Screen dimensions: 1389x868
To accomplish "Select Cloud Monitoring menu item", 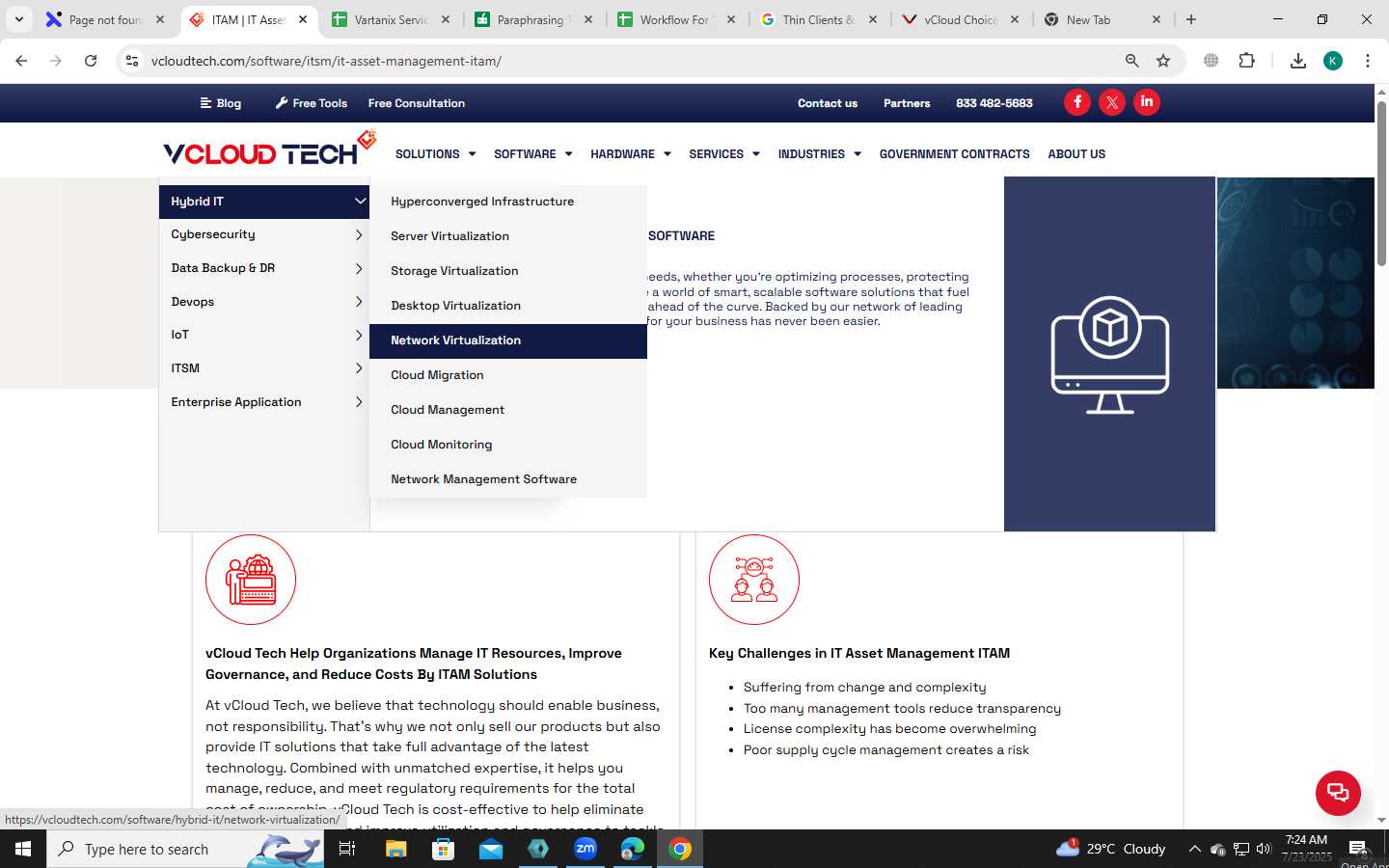I will click(x=508, y=445).
